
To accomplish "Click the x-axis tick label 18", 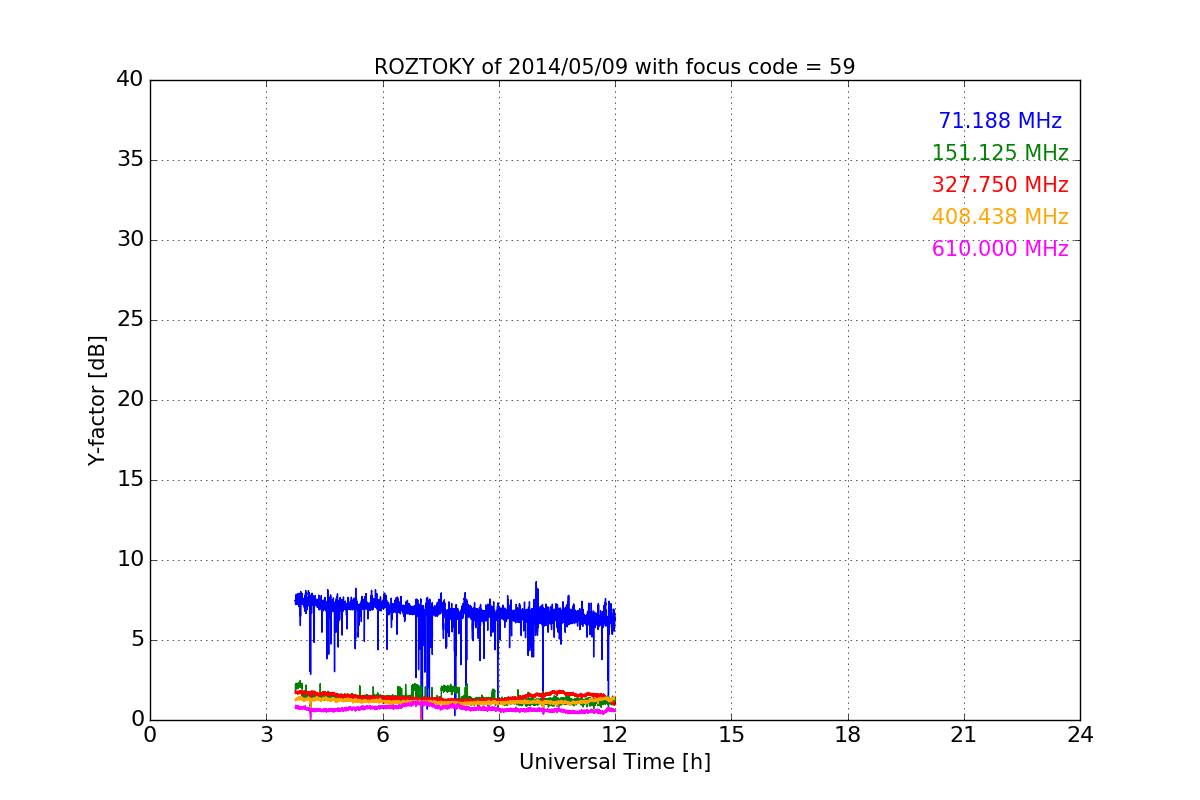I will click(848, 735).
